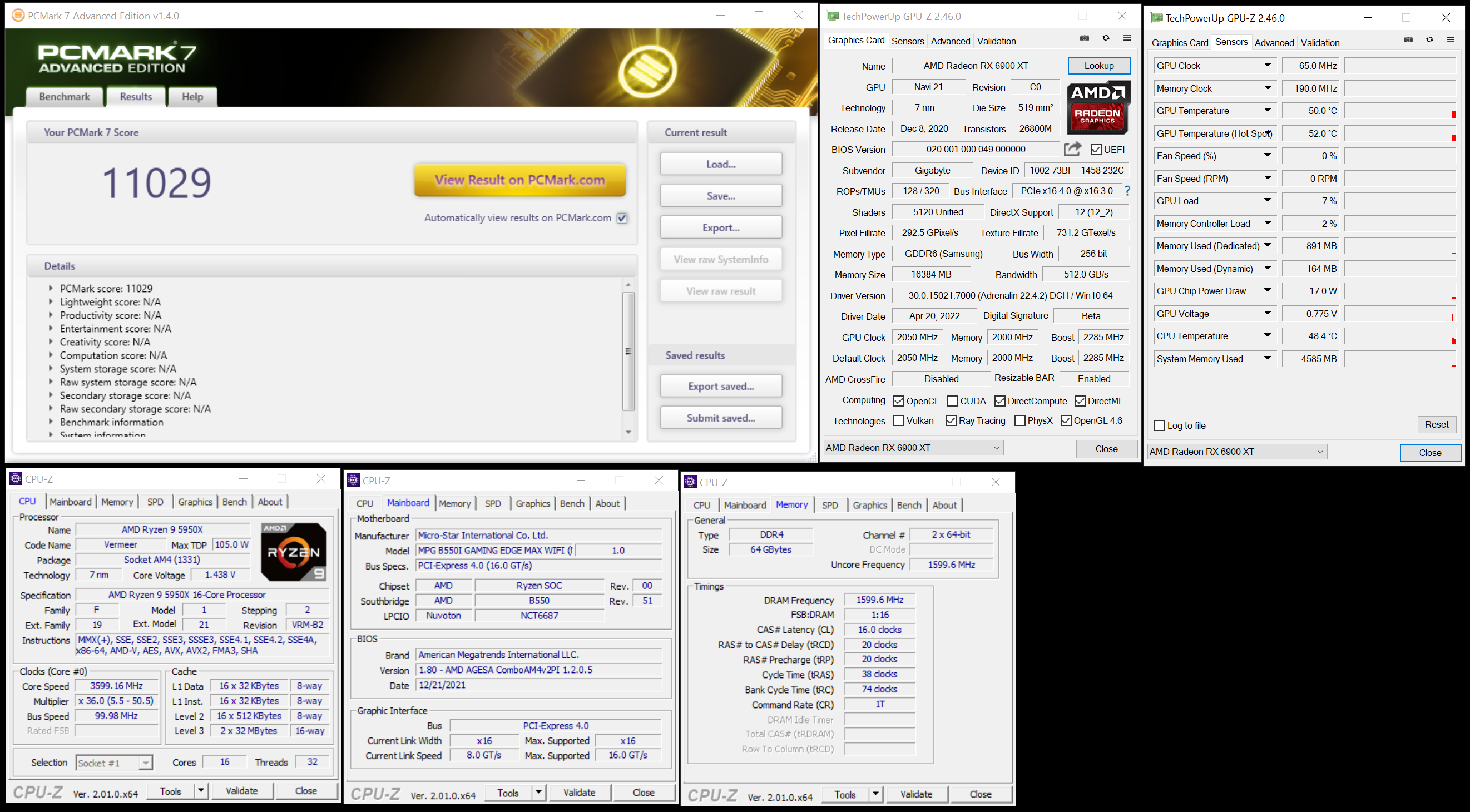Toggle the CUDA checkbox
Viewport: 1470px width, 812px height.
[x=952, y=401]
